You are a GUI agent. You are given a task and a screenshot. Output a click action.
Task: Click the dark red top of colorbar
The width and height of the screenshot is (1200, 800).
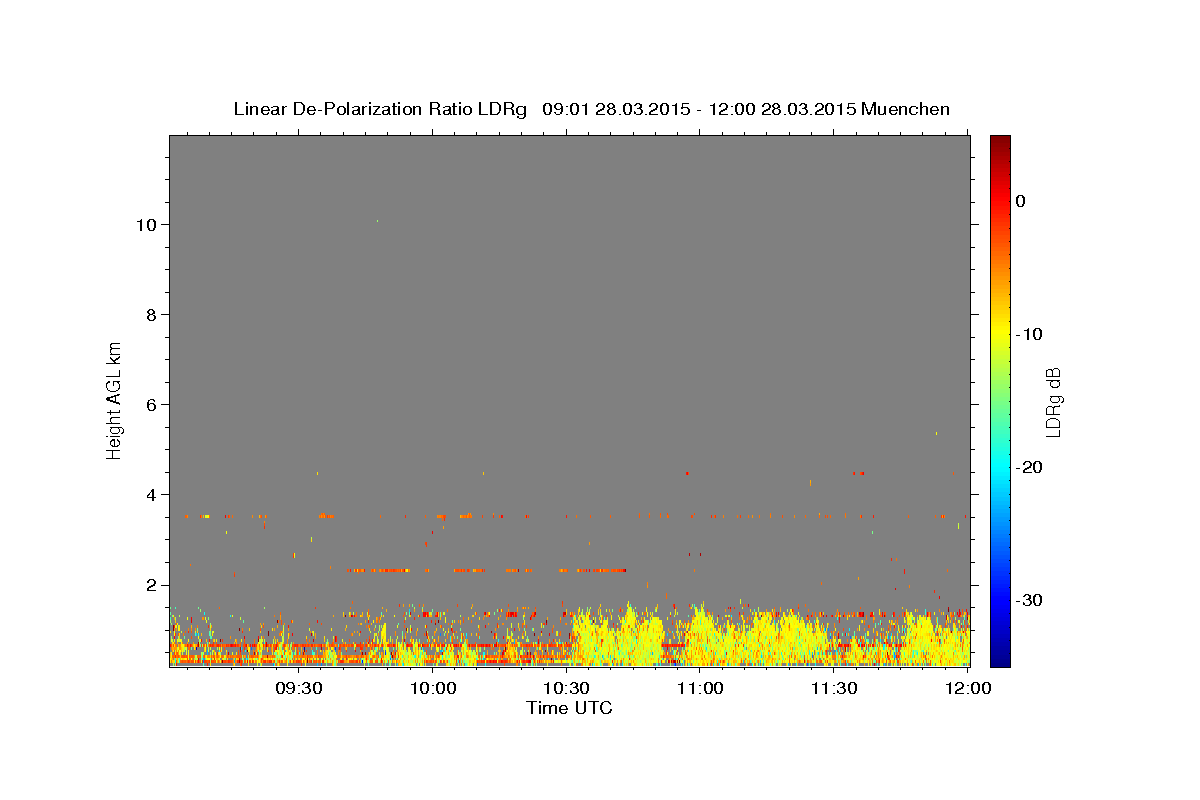pos(1000,143)
